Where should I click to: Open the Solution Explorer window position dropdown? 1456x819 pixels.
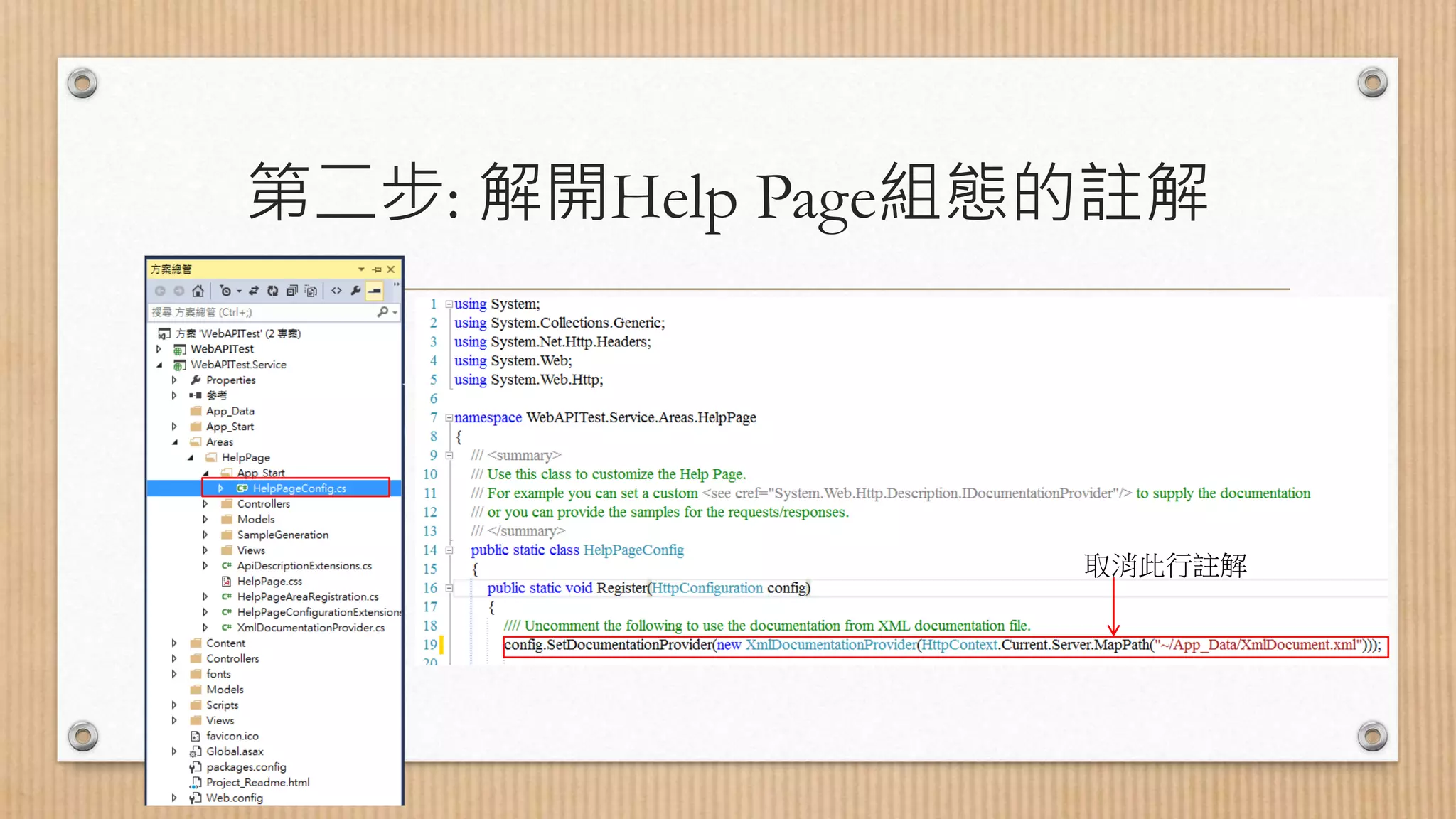[361, 269]
